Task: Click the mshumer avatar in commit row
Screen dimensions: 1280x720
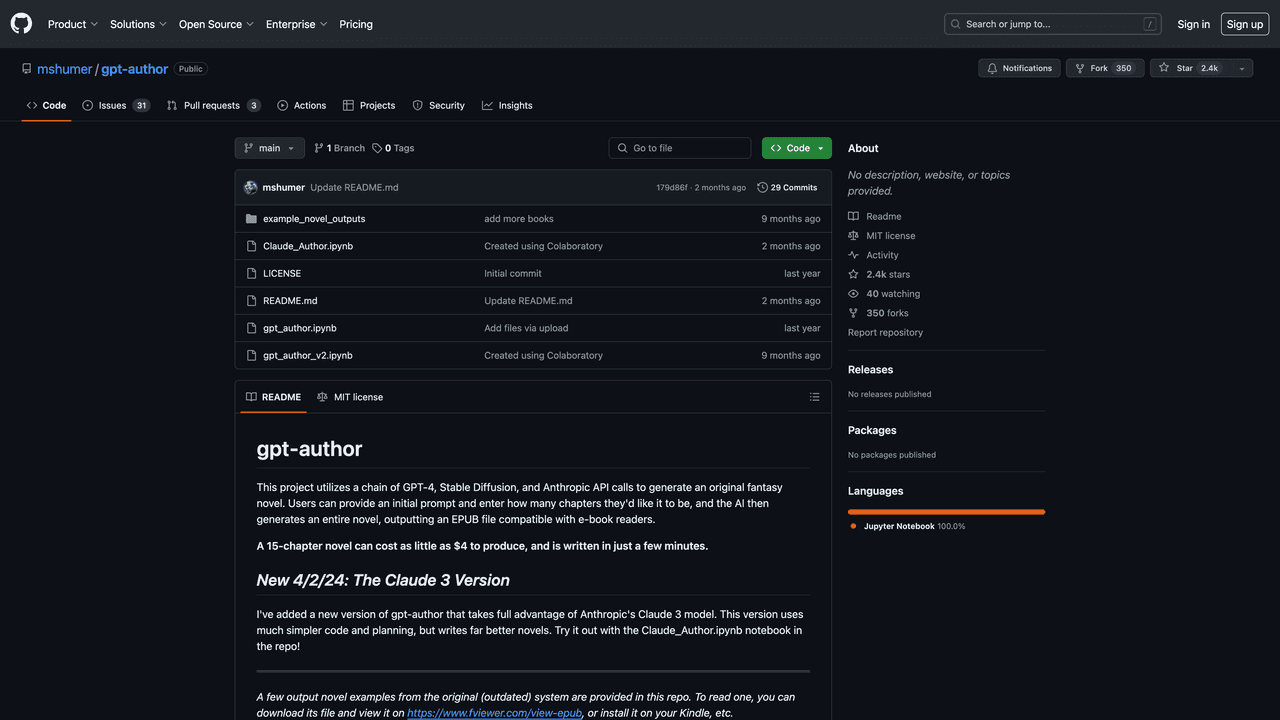Action: [251, 187]
